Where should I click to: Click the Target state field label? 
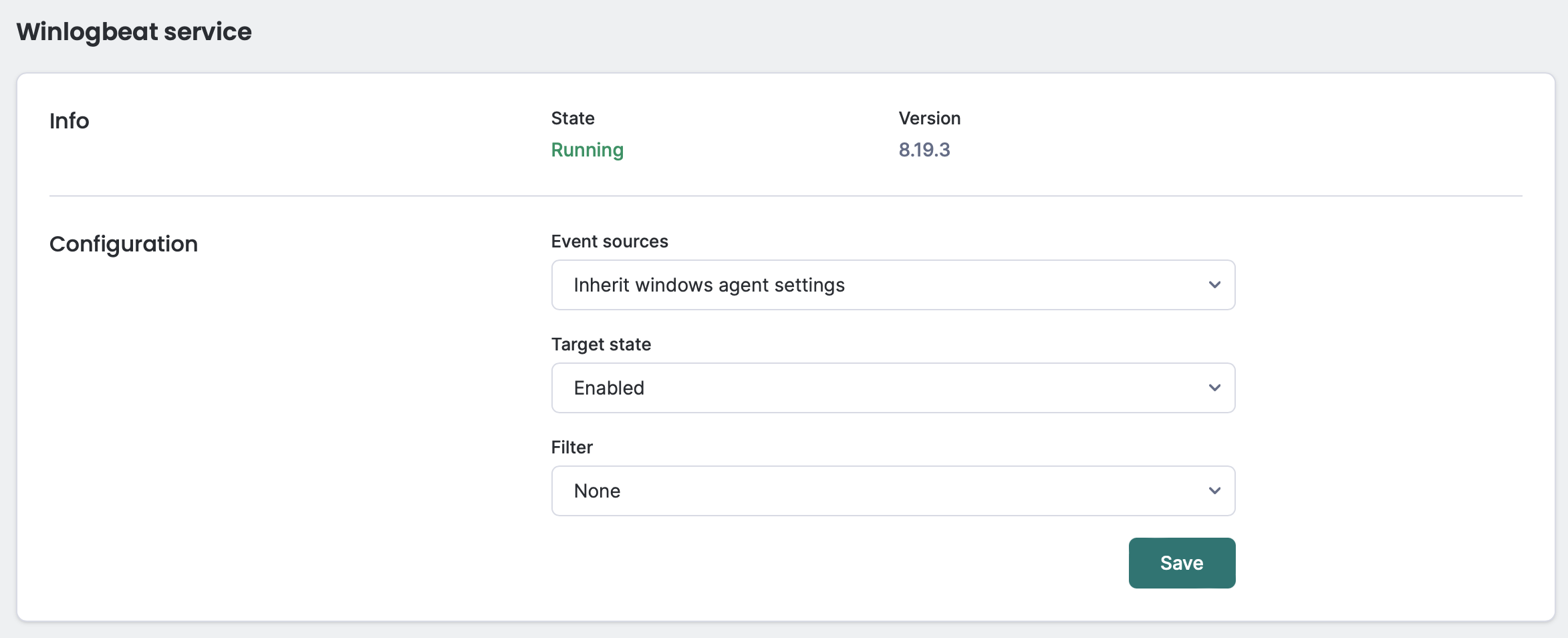coord(601,344)
